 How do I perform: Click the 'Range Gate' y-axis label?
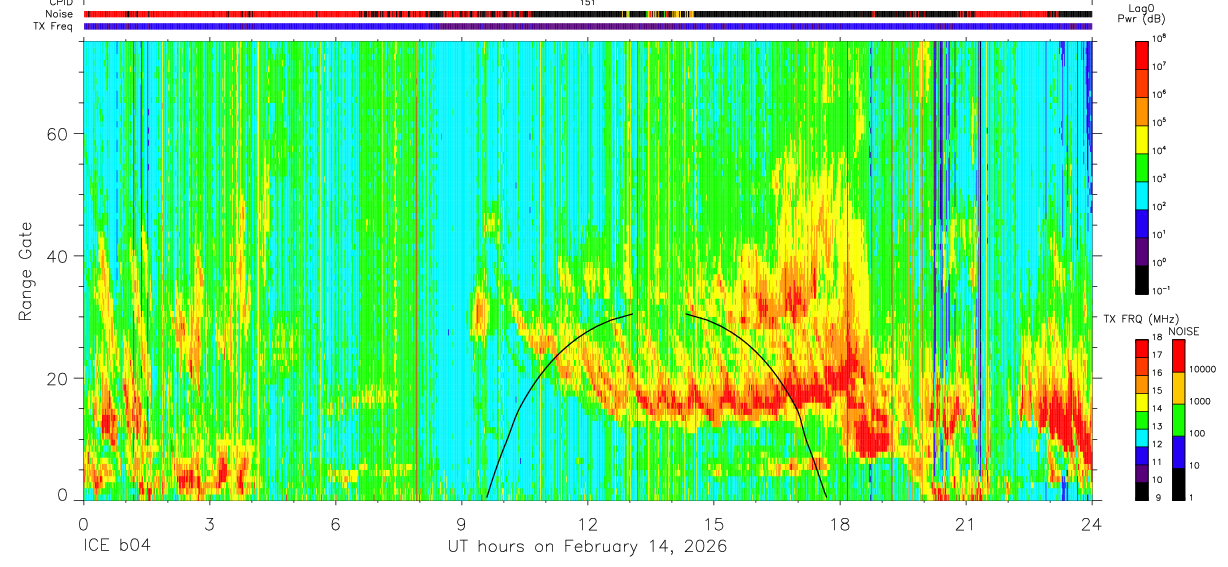25,271
